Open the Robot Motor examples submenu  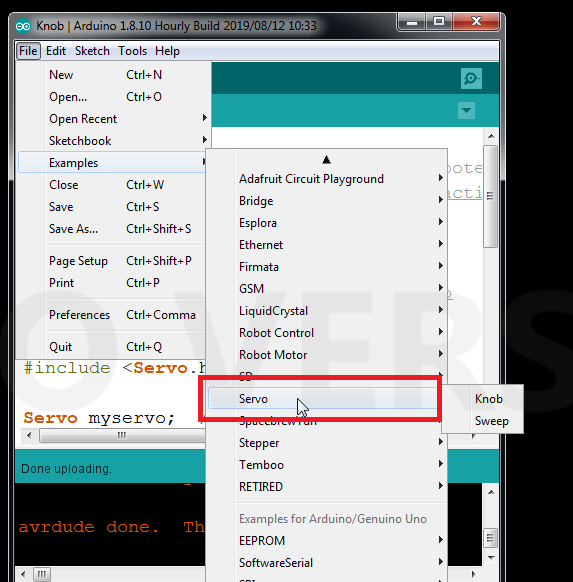click(x=327, y=355)
